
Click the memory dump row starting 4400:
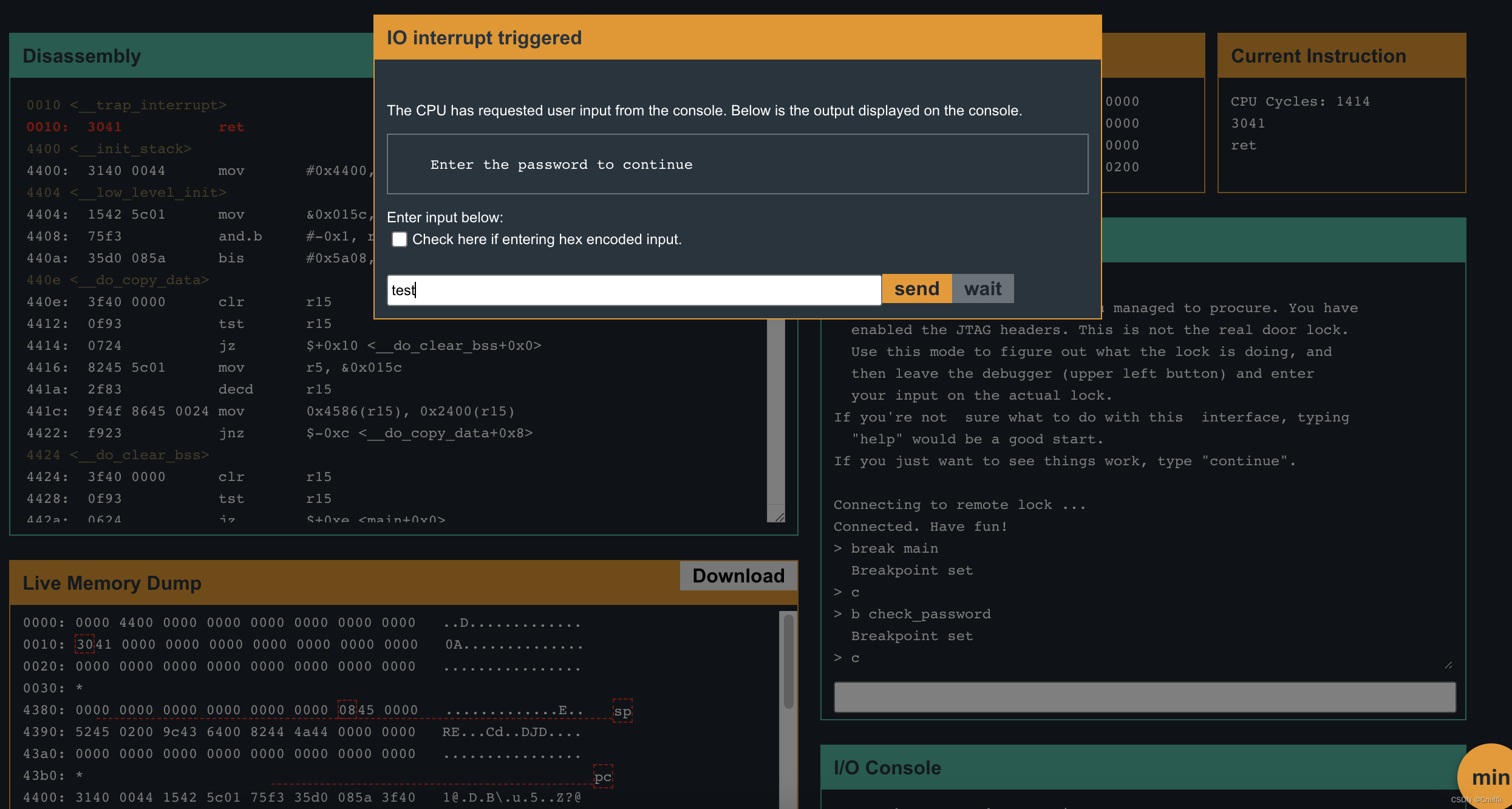point(302,797)
